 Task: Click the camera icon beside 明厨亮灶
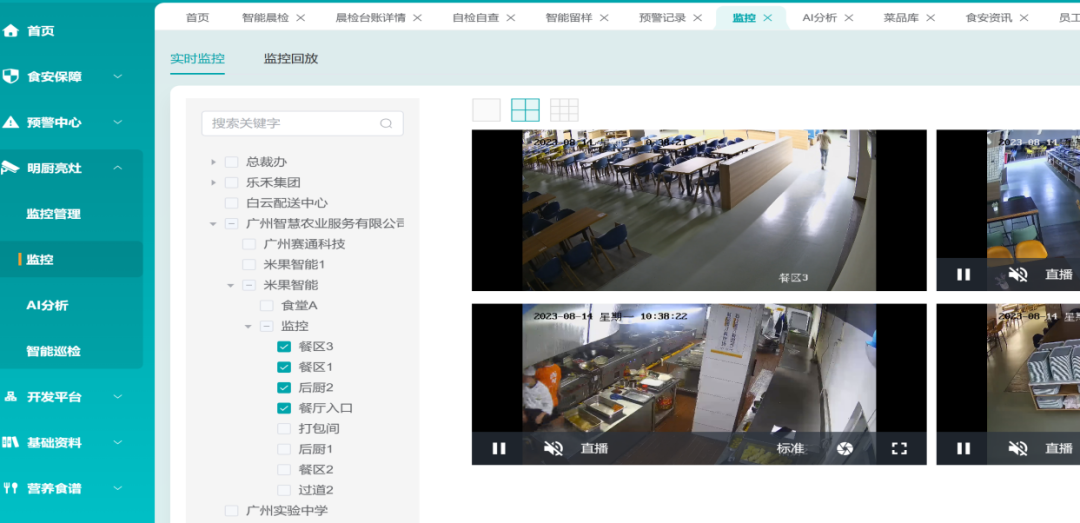click(10, 167)
